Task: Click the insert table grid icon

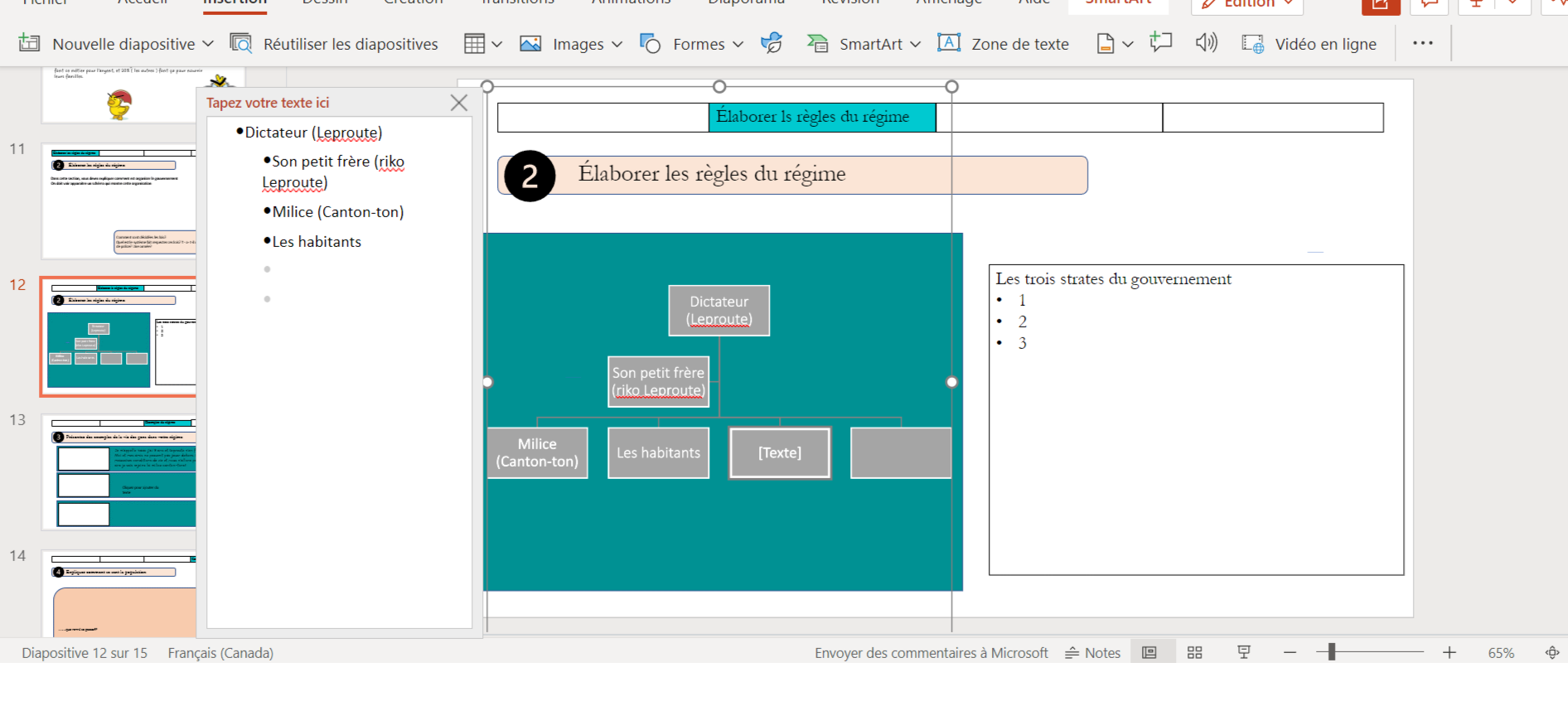Action: [474, 44]
